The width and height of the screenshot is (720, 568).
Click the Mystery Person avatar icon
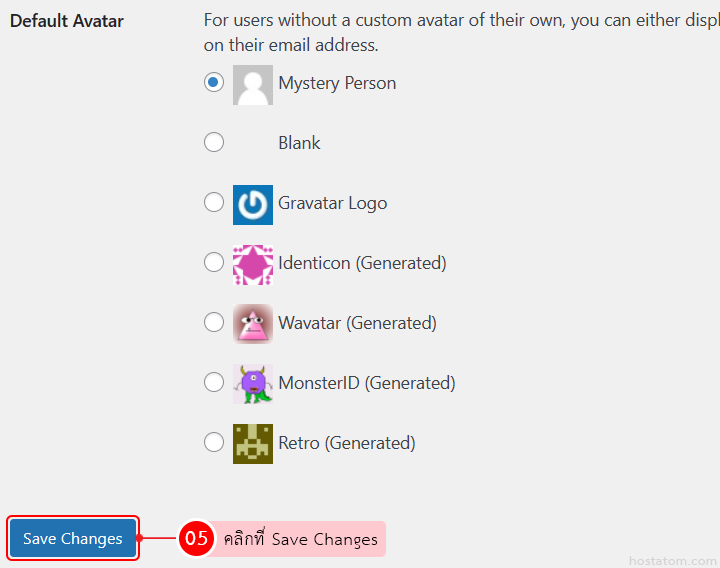pyautogui.click(x=252, y=85)
